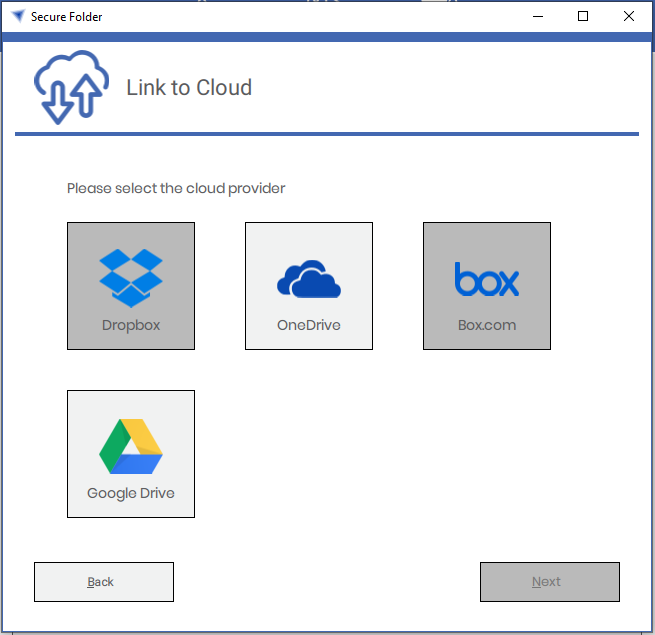Image resolution: width=655 pixels, height=635 pixels.
Task: Select Google Drive provider tile
Action: point(131,454)
